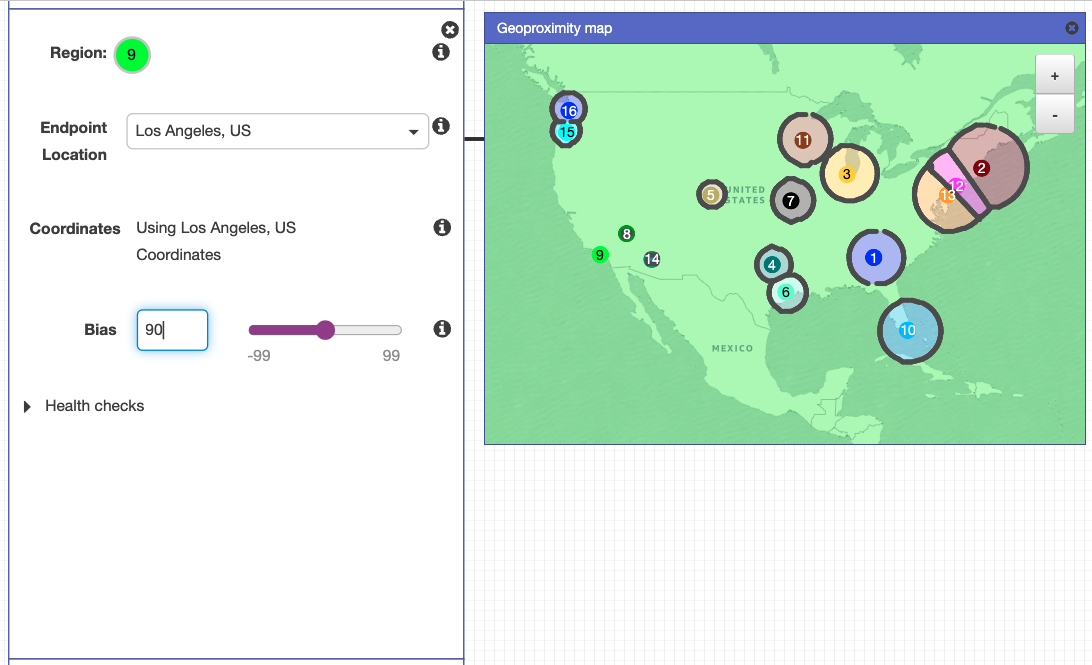Image resolution: width=1092 pixels, height=665 pixels.
Task: Select yellow marker 3 near the Great Lakes
Action: 847,173
